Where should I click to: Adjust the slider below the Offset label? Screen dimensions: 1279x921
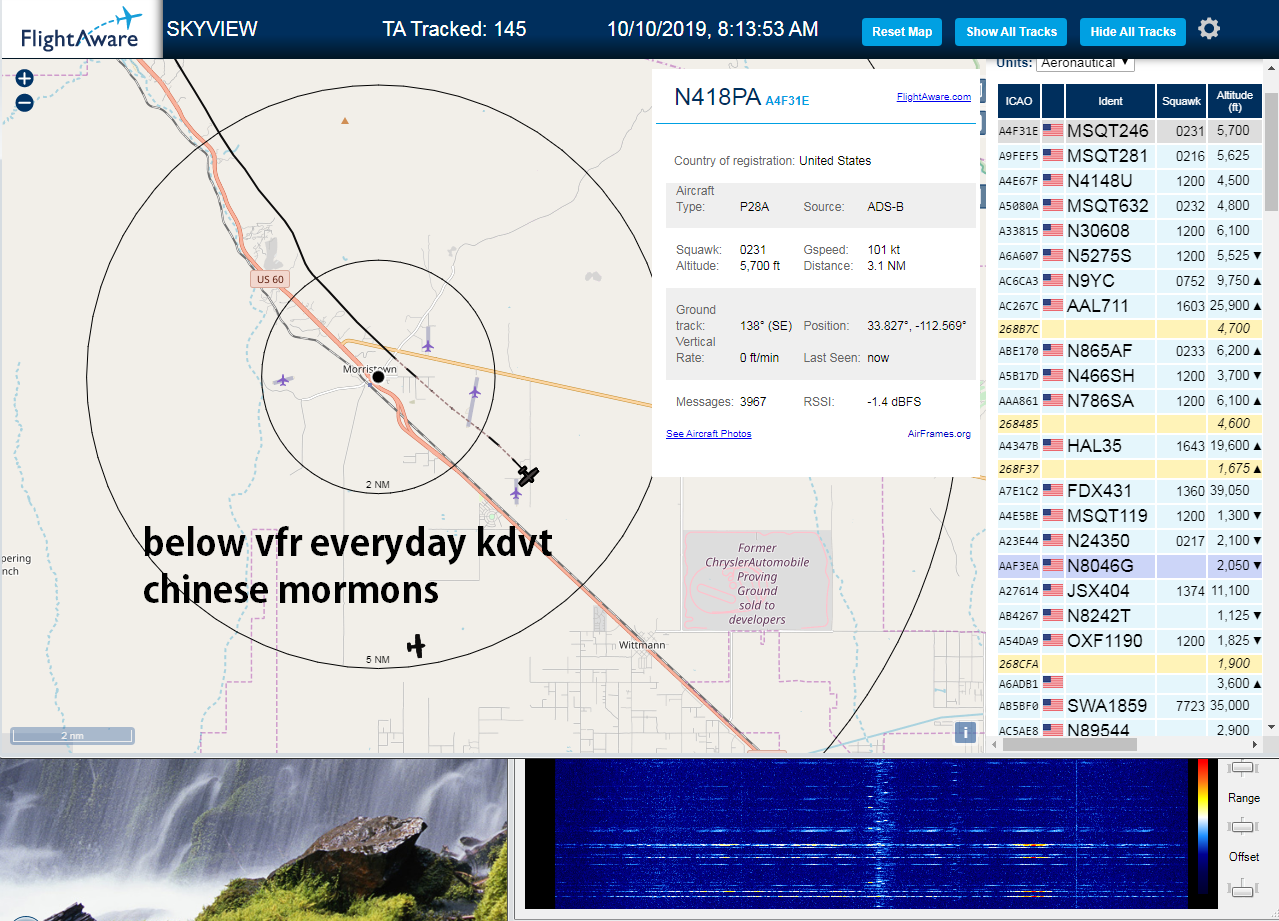point(1243,887)
